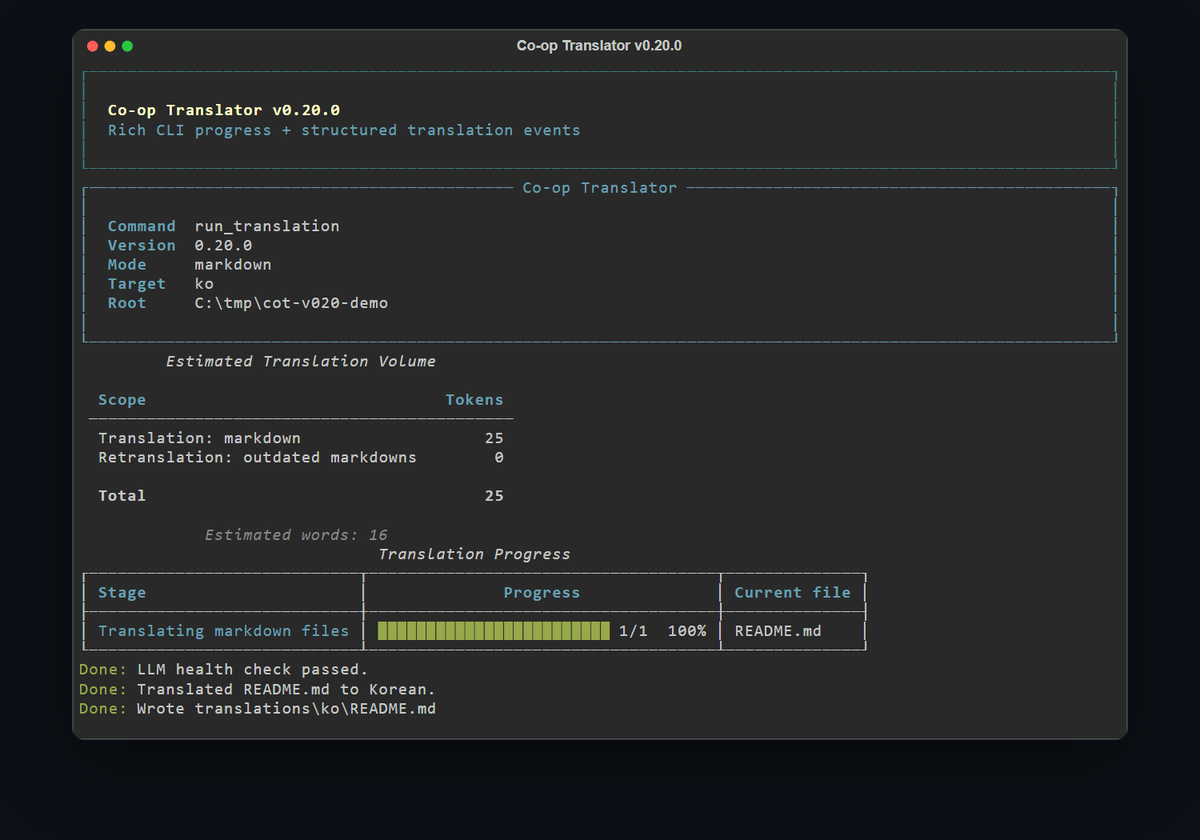Click the Current file column header
This screenshot has height=840, width=1200.
click(x=793, y=592)
